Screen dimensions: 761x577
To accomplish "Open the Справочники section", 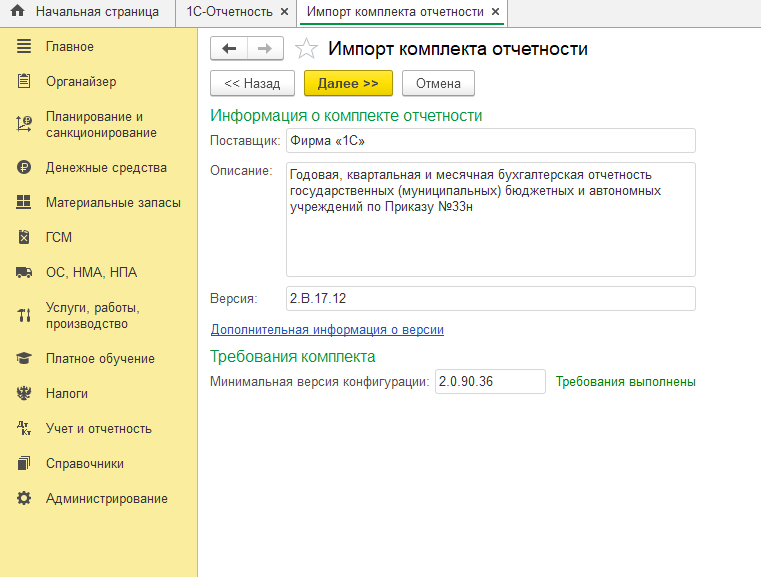I will (84, 463).
